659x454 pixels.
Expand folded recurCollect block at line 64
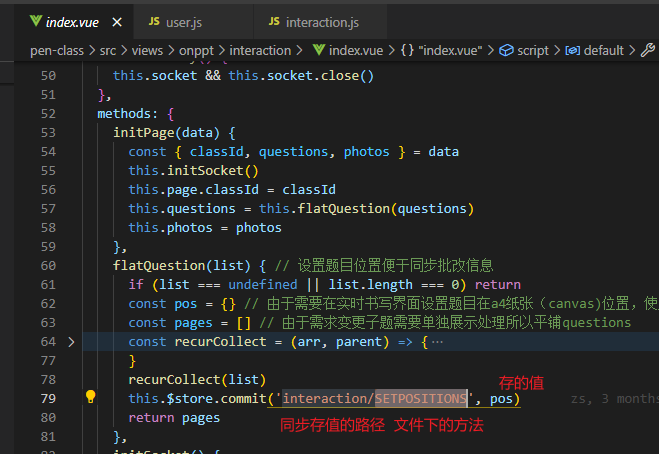tap(71, 342)
